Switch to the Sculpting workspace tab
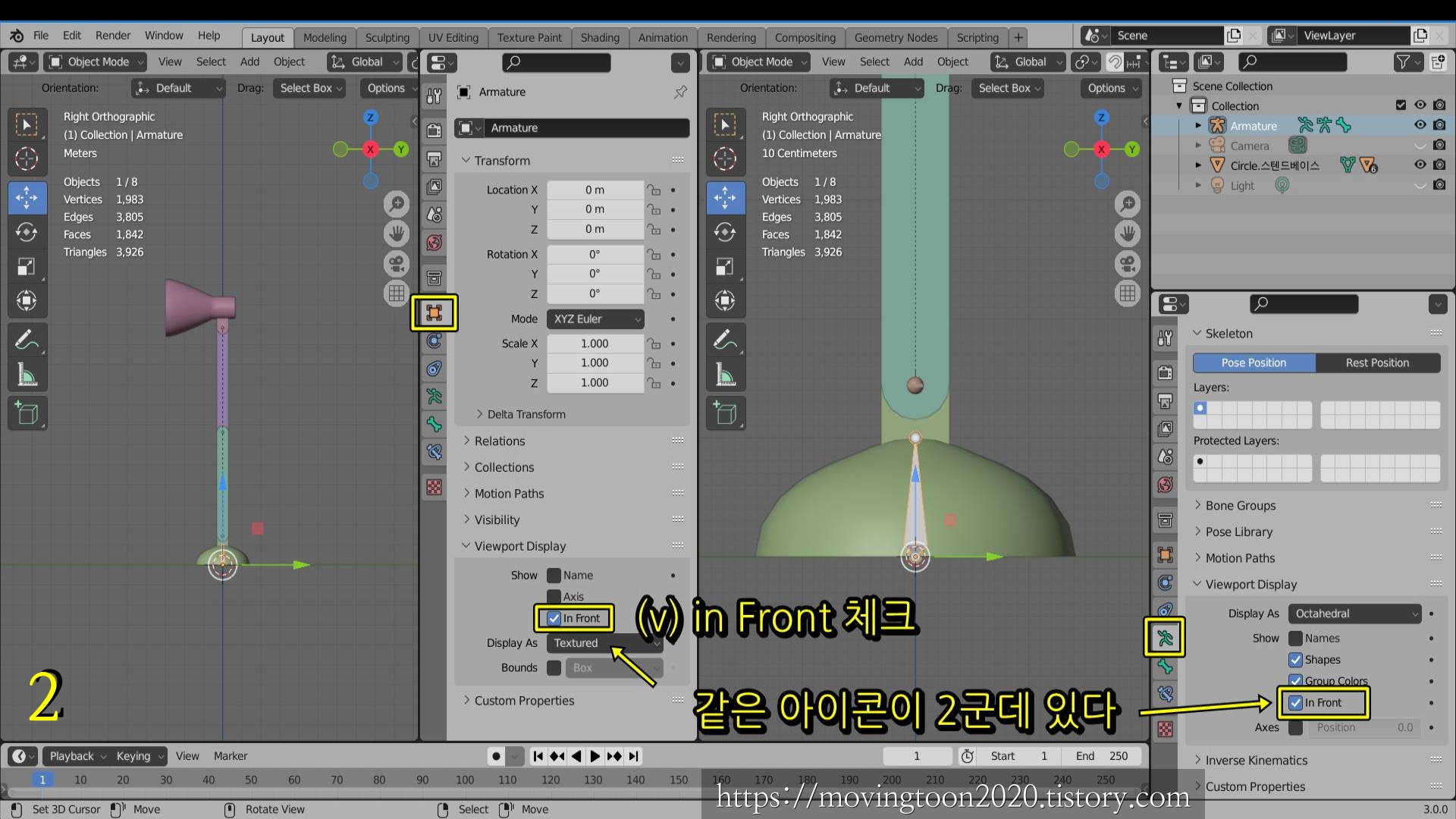The width and height of the screenshot is (1456, 819). (387, 37)
